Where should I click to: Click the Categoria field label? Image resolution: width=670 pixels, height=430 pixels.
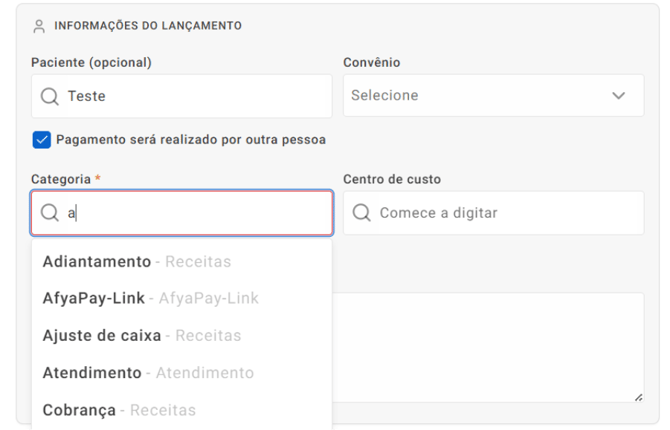(x=61, y=179)
